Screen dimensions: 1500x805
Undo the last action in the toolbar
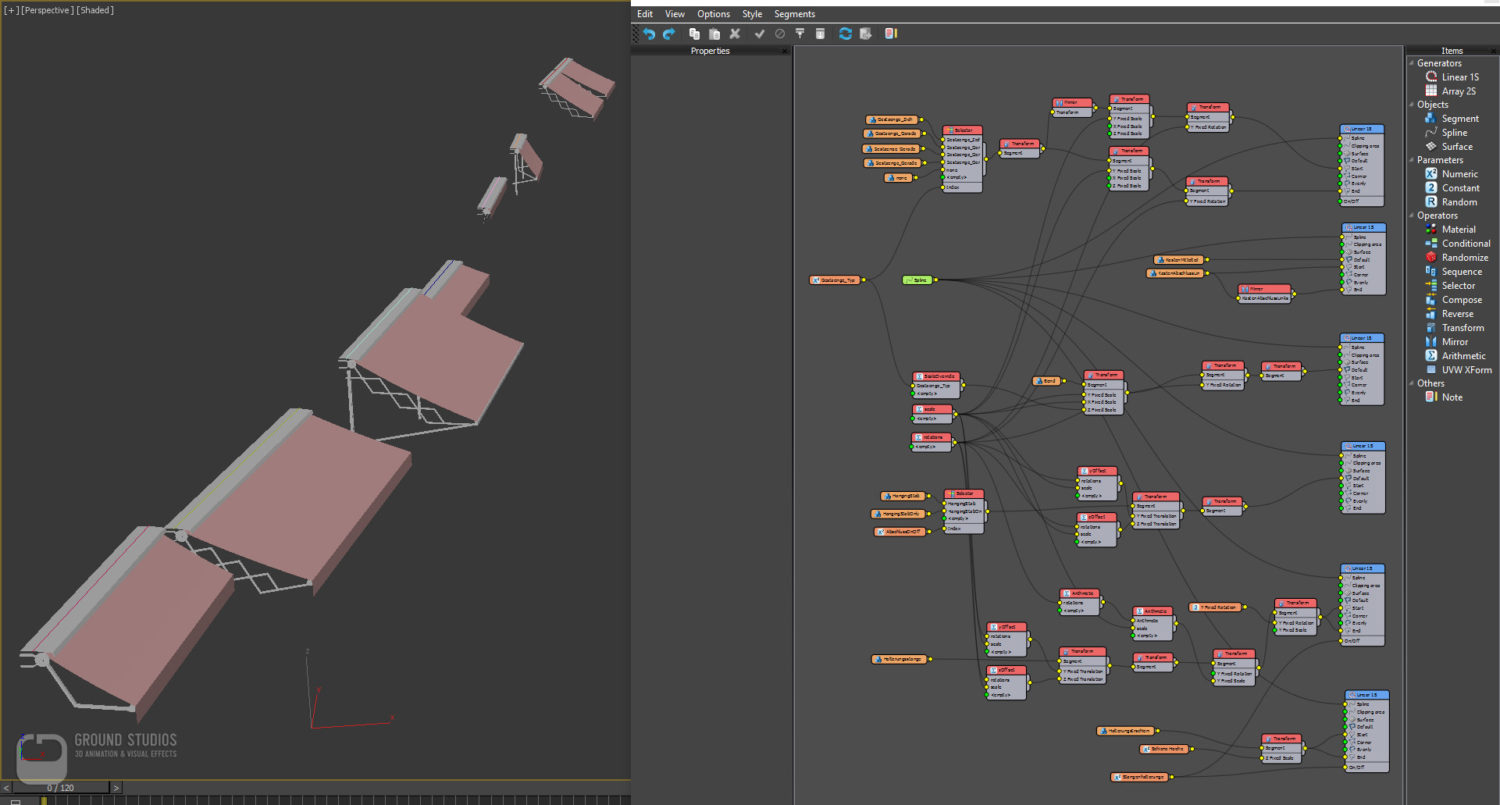coord(648,34)
